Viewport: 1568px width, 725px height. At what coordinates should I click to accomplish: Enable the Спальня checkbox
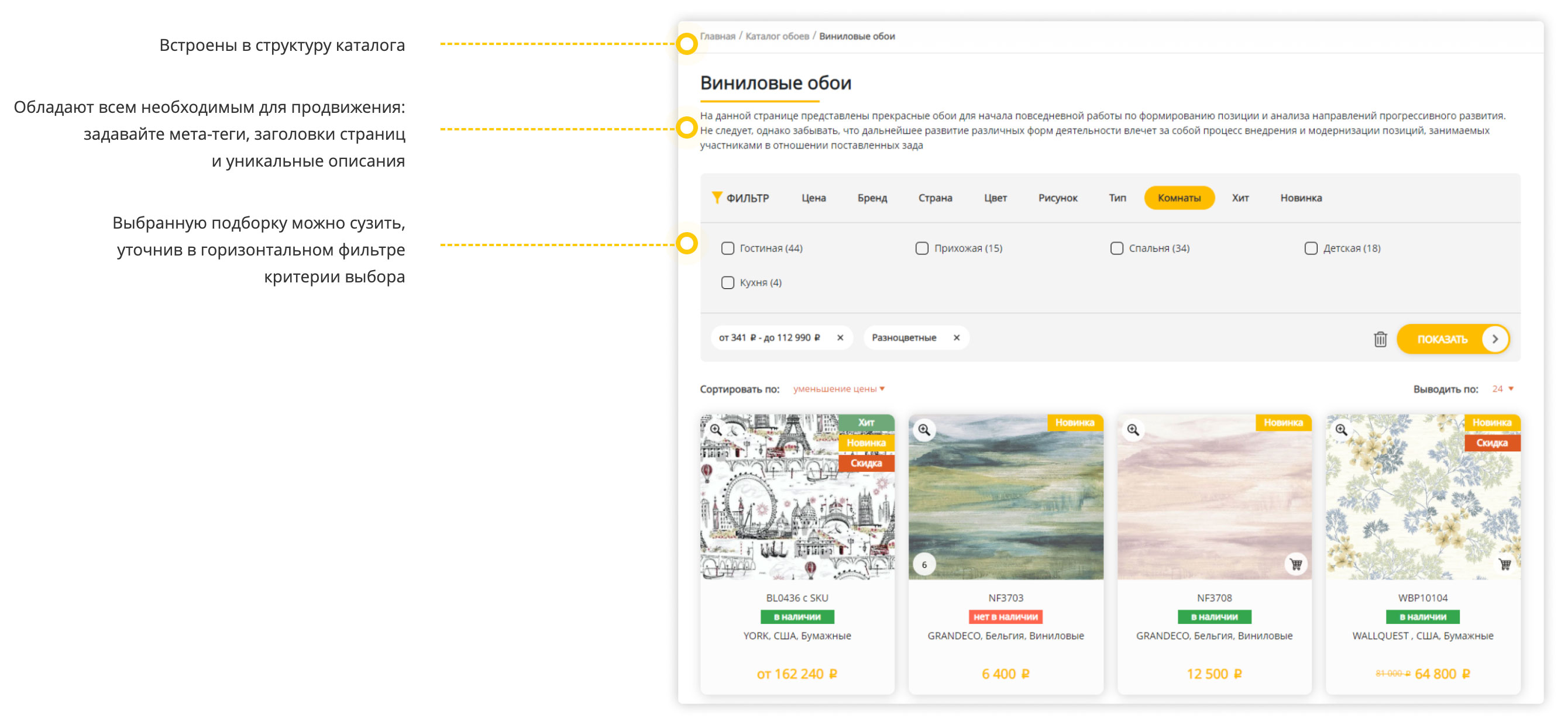(x=1116, y=248)
